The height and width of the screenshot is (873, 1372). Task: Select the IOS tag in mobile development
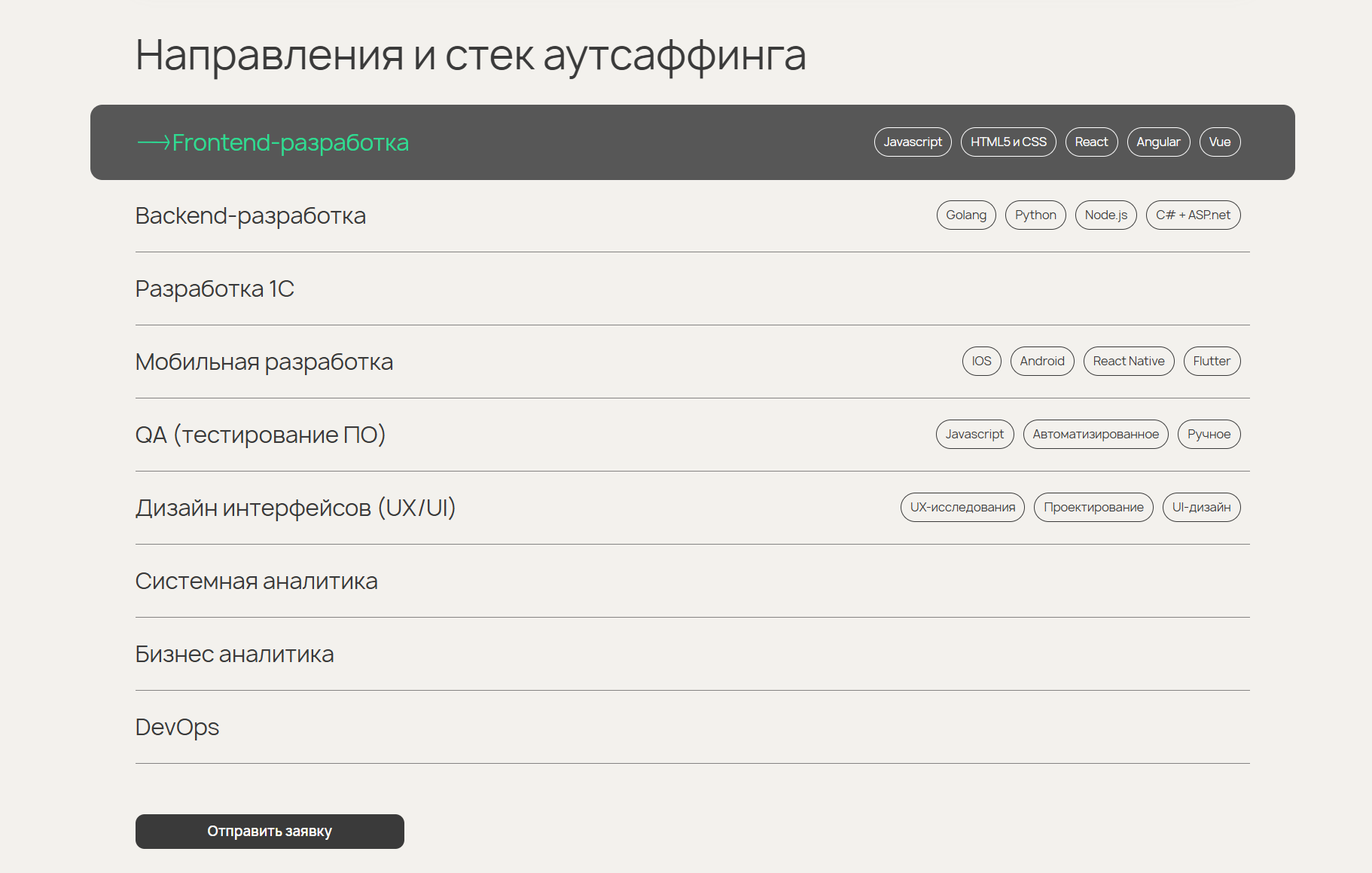pos(981,361)
